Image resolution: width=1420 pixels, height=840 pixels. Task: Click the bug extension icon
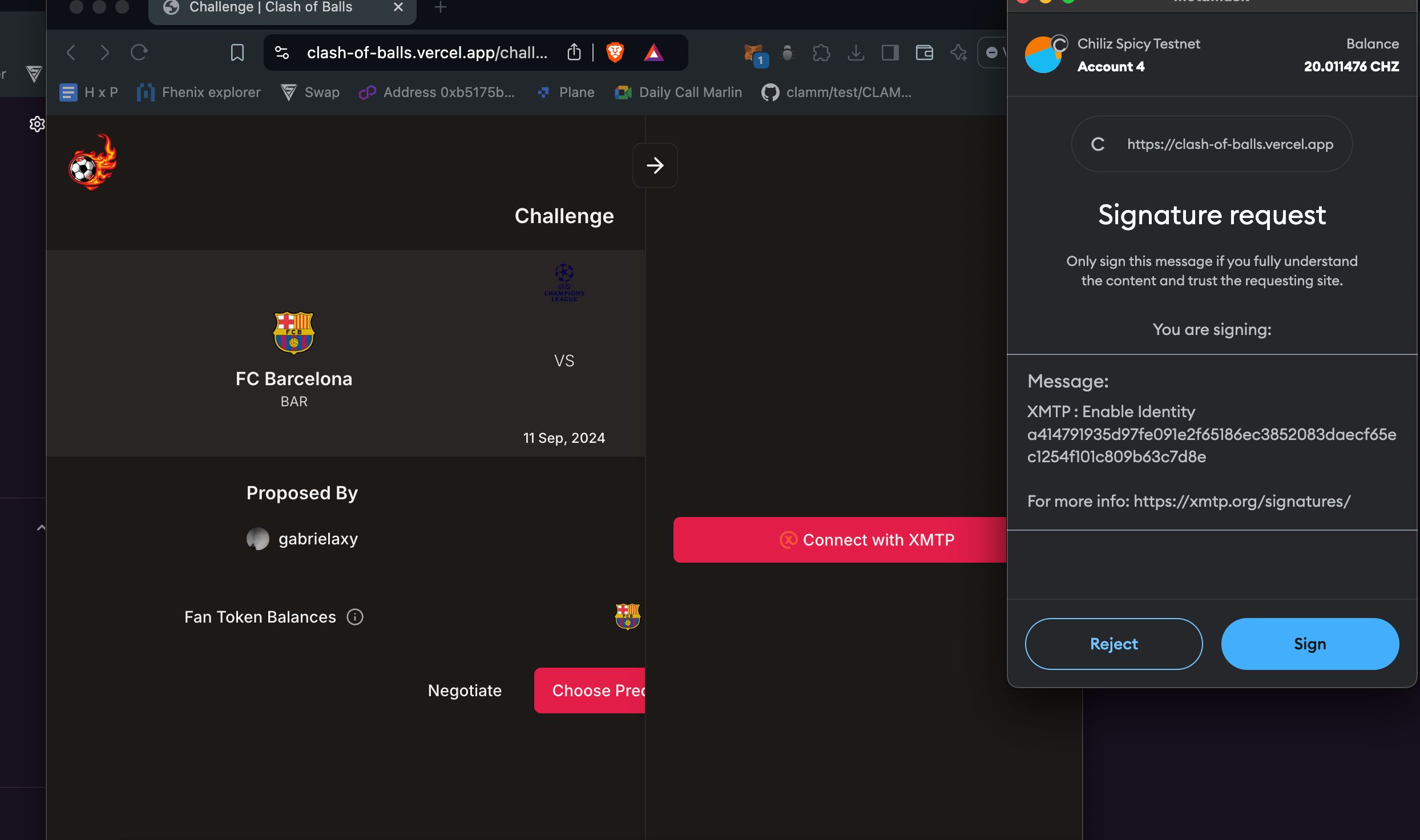[788, 52]
